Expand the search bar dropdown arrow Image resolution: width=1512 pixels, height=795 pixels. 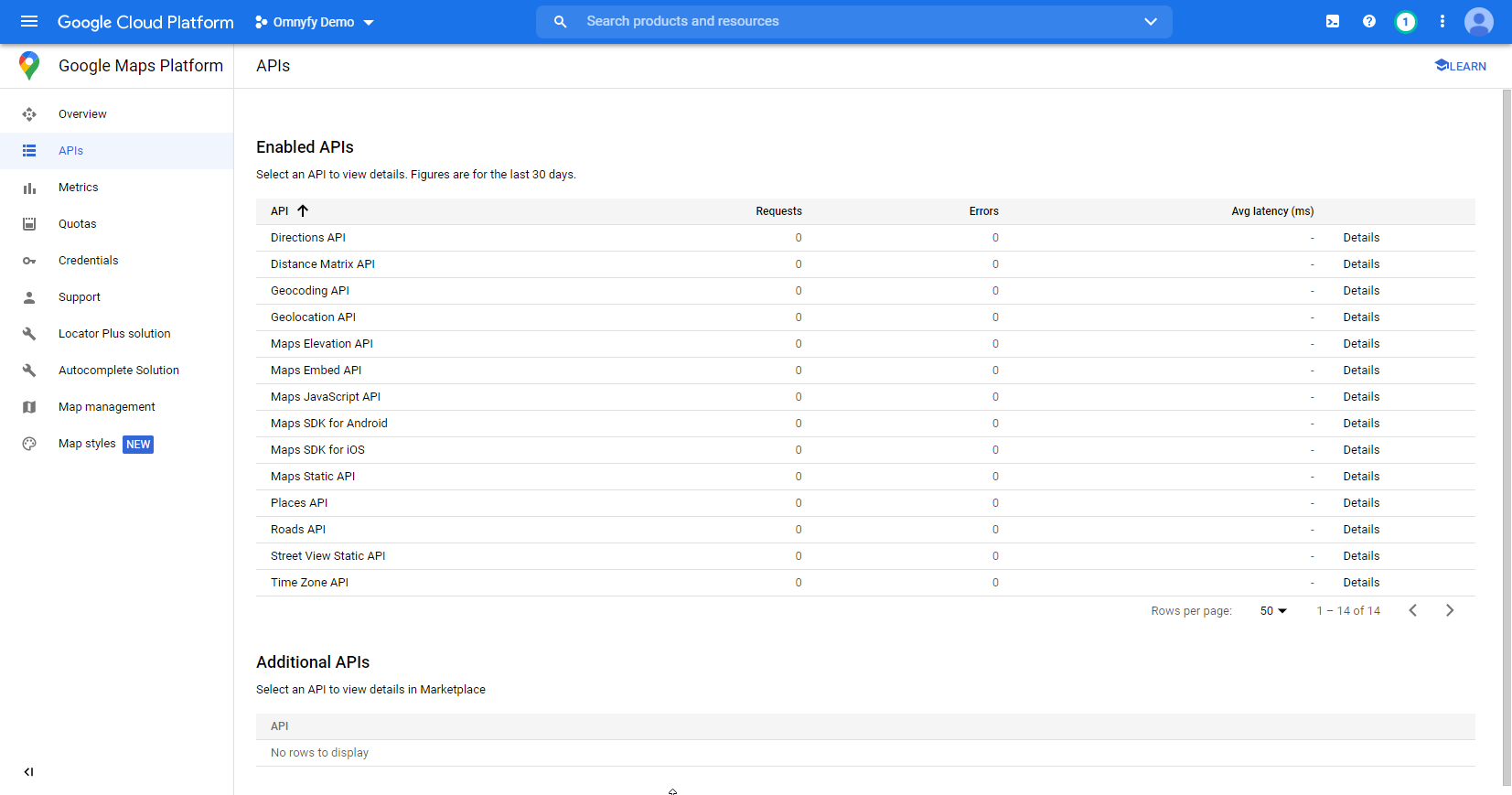(1151, 21)
